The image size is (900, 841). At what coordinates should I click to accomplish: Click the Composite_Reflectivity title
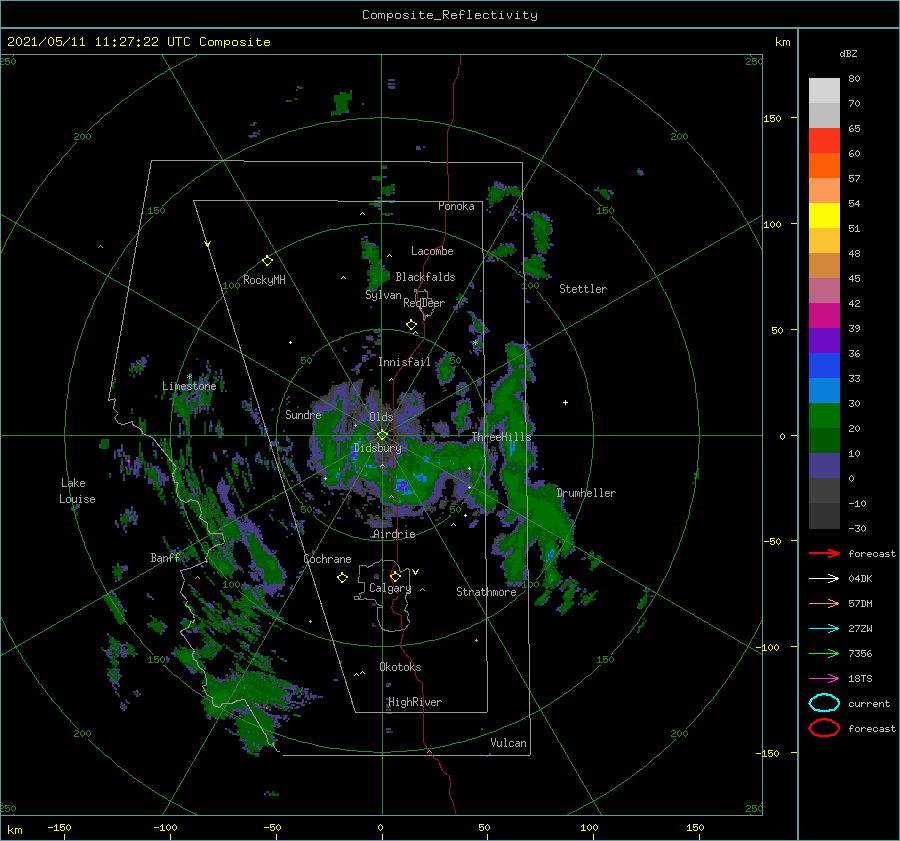449,15
